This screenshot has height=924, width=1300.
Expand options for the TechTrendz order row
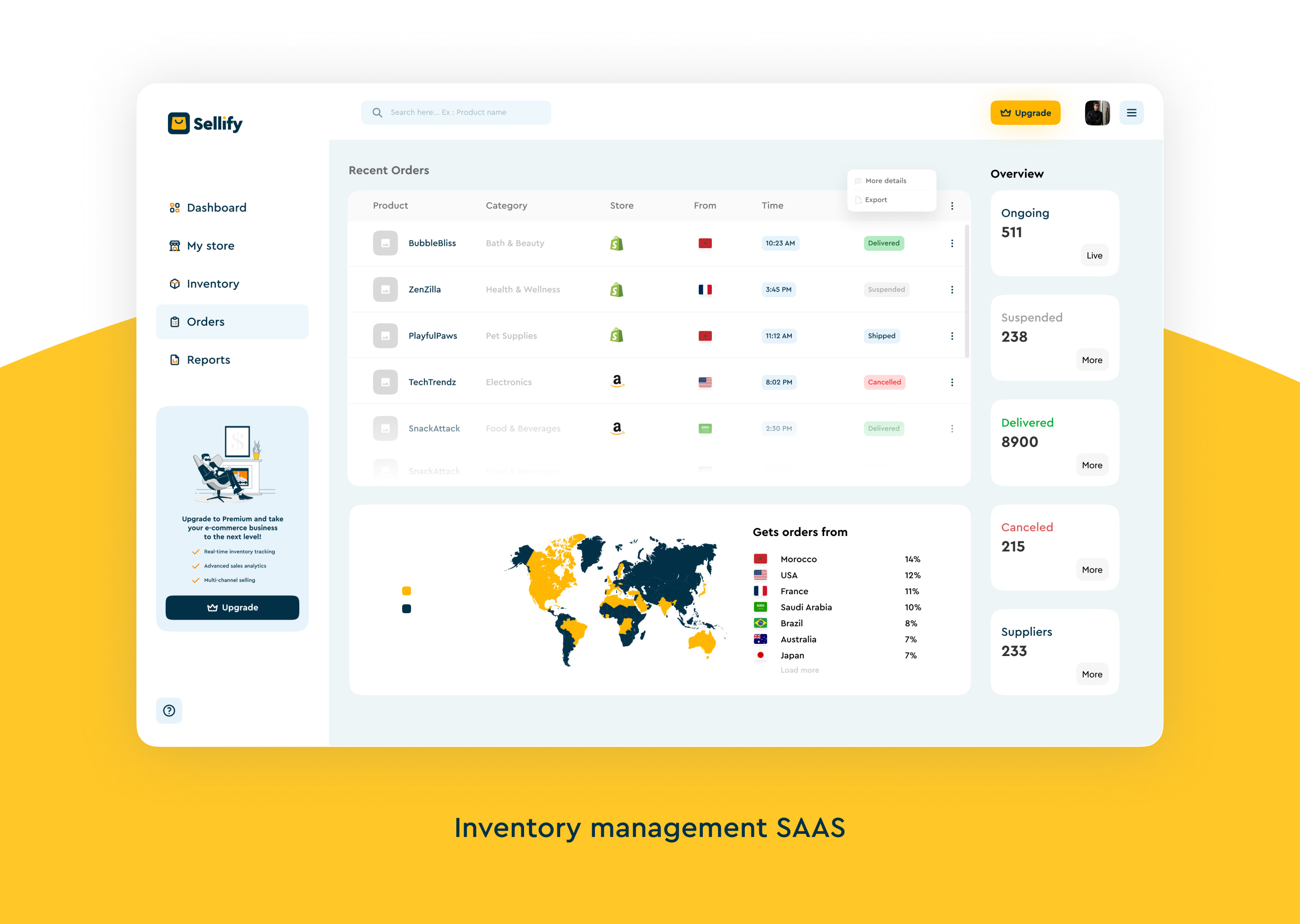tap(952, 382)
